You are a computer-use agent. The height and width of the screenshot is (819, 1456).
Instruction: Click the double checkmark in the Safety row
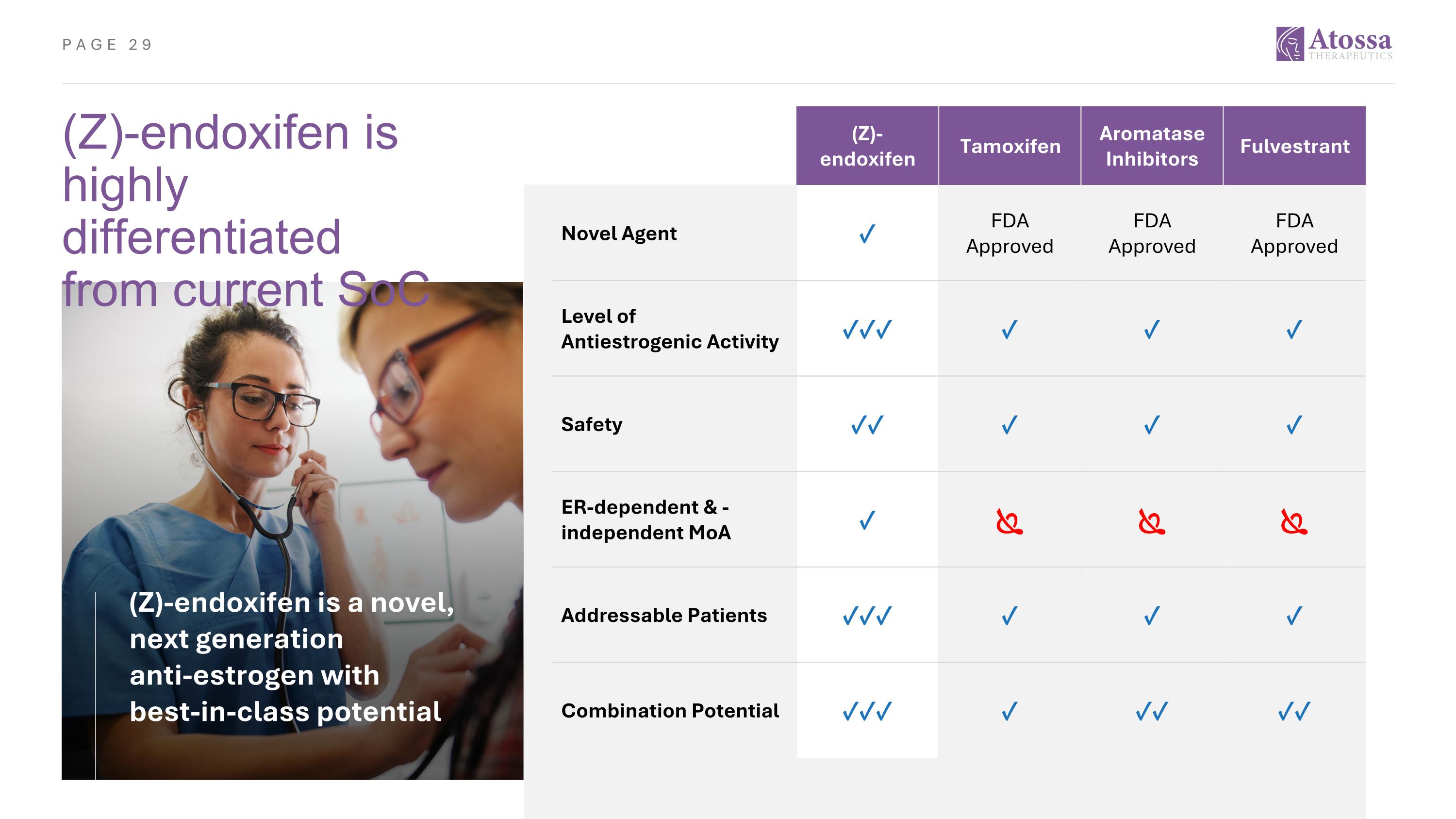[866, 424]
